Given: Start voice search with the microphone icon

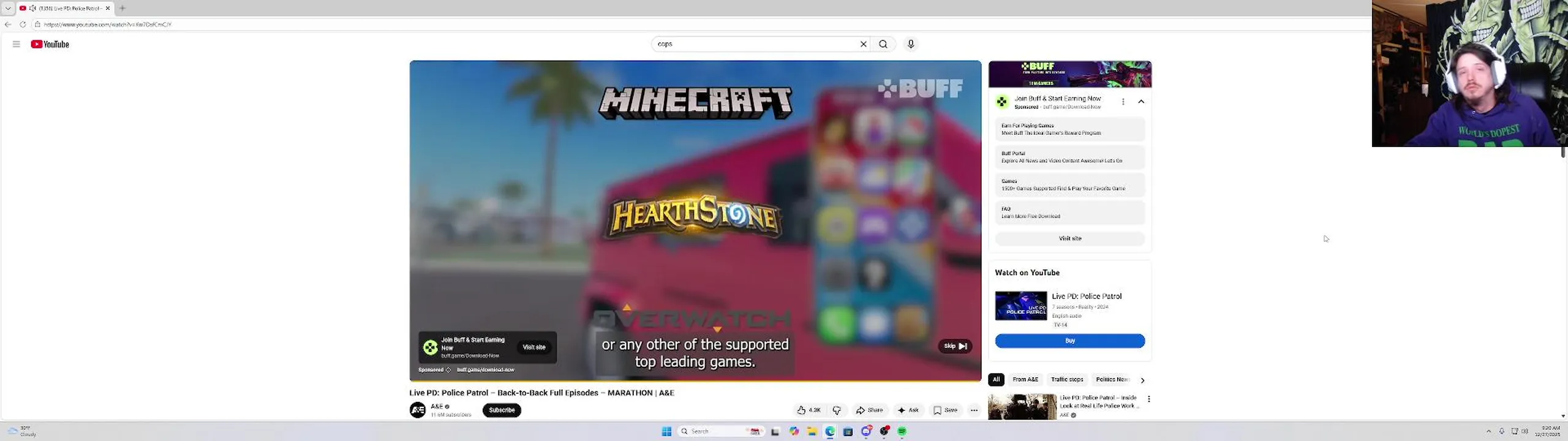Looking at the screenshot, I should (911, 44).
